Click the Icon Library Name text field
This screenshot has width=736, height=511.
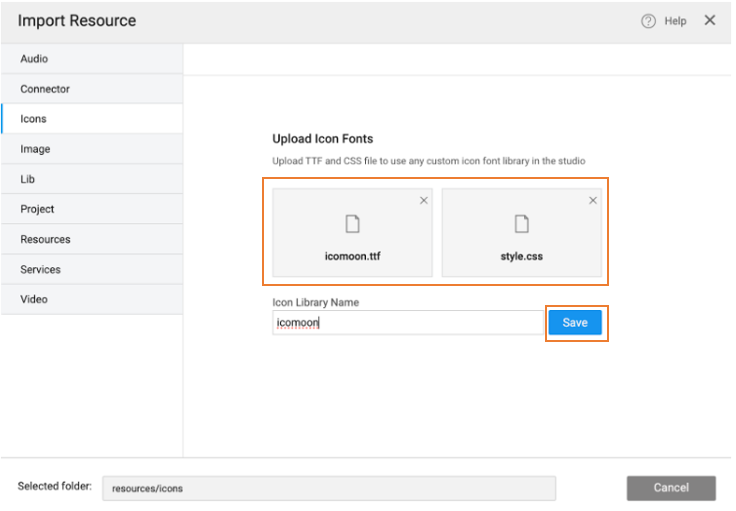click(x=408, y=323)
